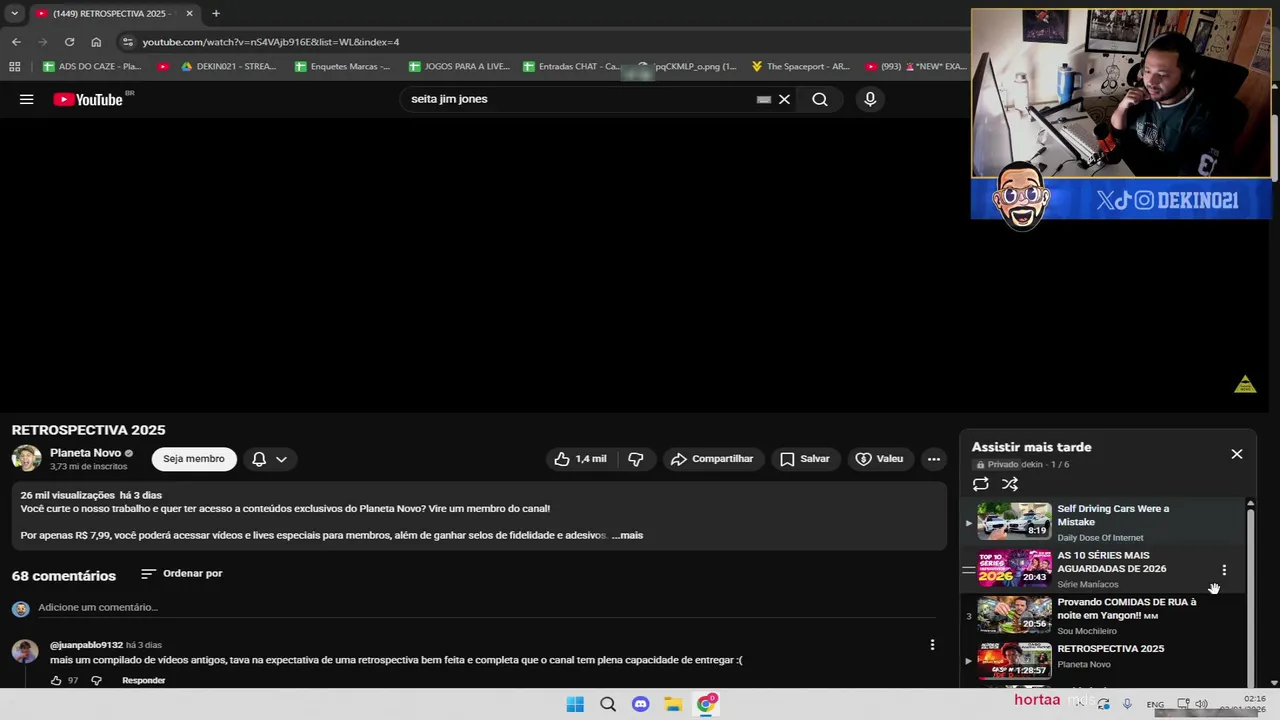Like juanpablo9132's comment
Viewport: 1280px width, 720px height.
(x=56, y=681)
